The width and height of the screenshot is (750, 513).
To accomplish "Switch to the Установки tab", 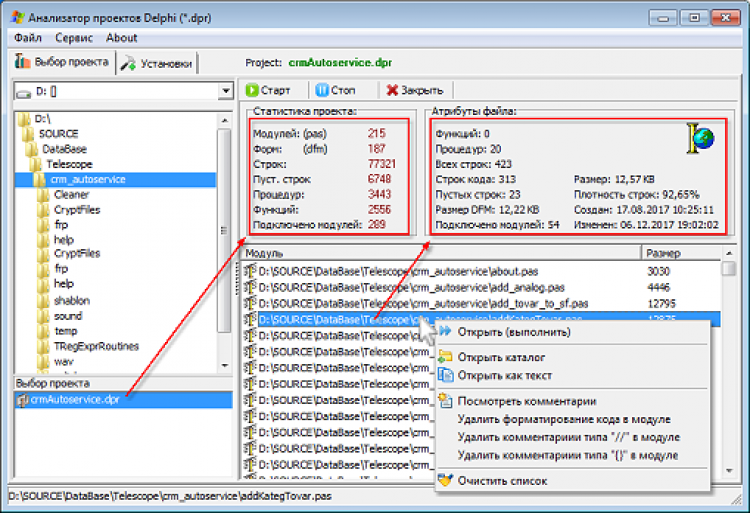I will (x=156, y=63).
